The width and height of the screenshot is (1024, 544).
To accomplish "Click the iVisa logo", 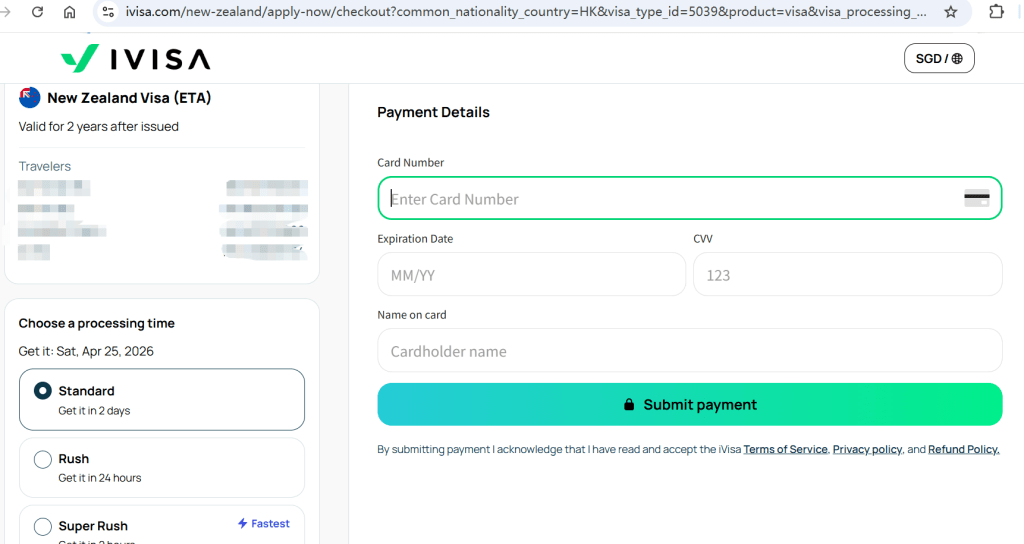I will [x=135, y=59].
